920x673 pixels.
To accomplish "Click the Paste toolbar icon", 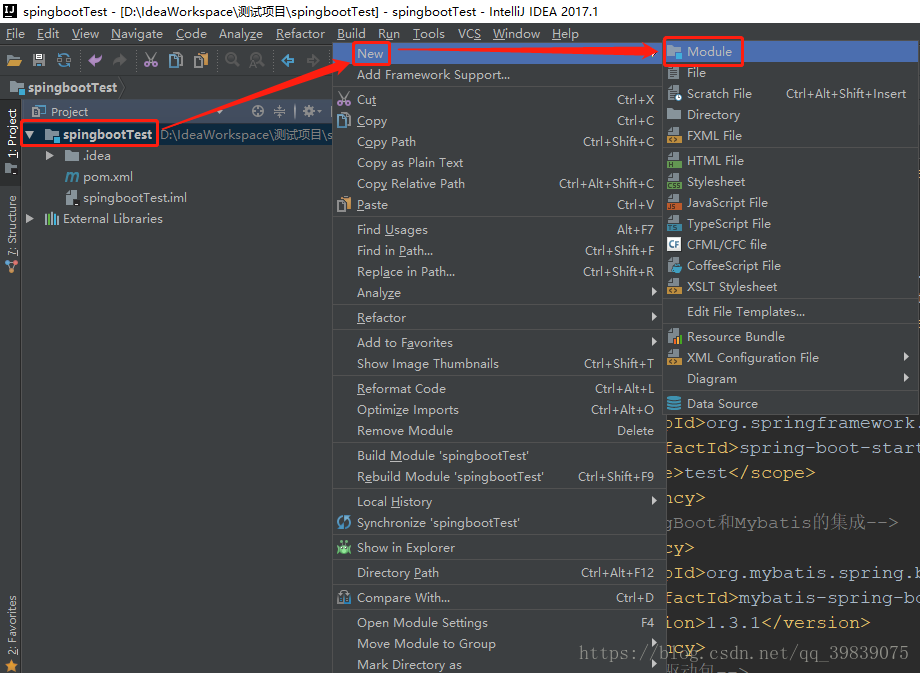I will click(x=201, y=60).
